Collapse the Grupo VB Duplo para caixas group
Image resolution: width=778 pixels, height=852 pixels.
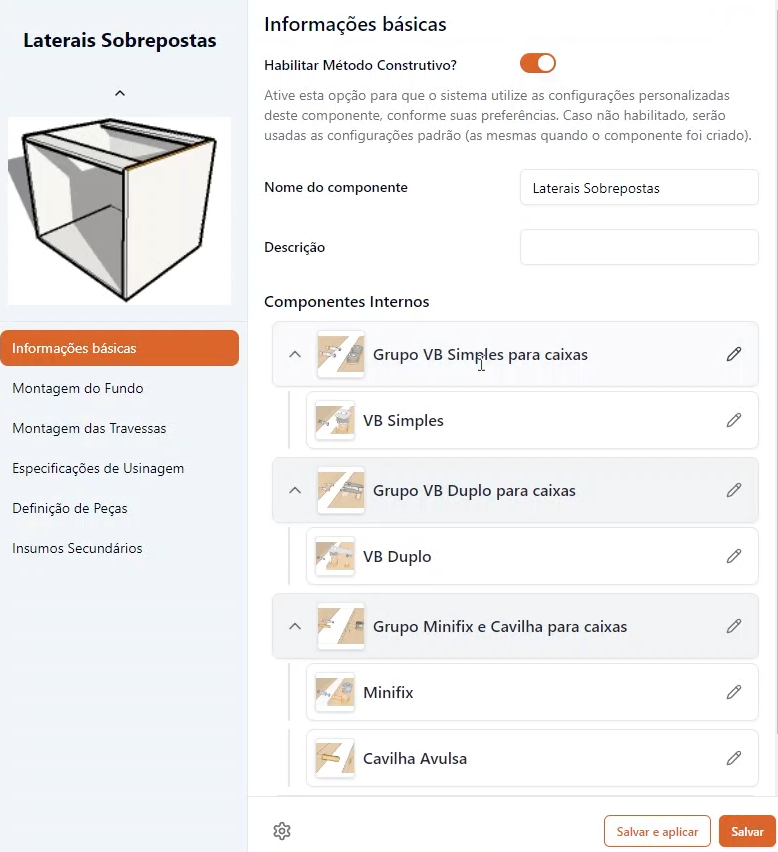coord(294,490)
